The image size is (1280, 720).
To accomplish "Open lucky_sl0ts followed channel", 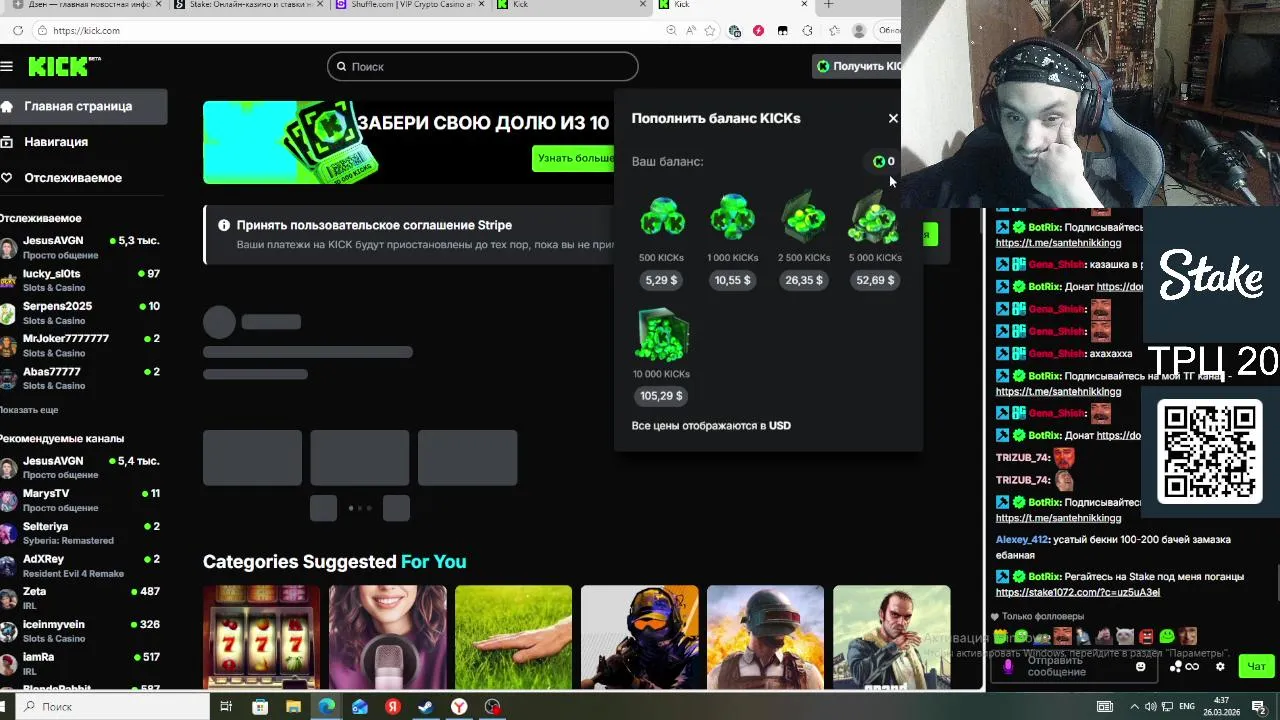I will click(80, 280).
